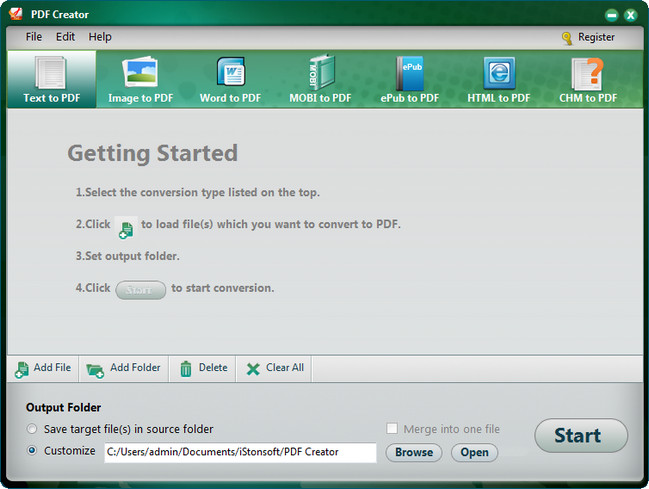Clear All files from the list
Screen dimensions: 649x489
click(x=275, y=368)
